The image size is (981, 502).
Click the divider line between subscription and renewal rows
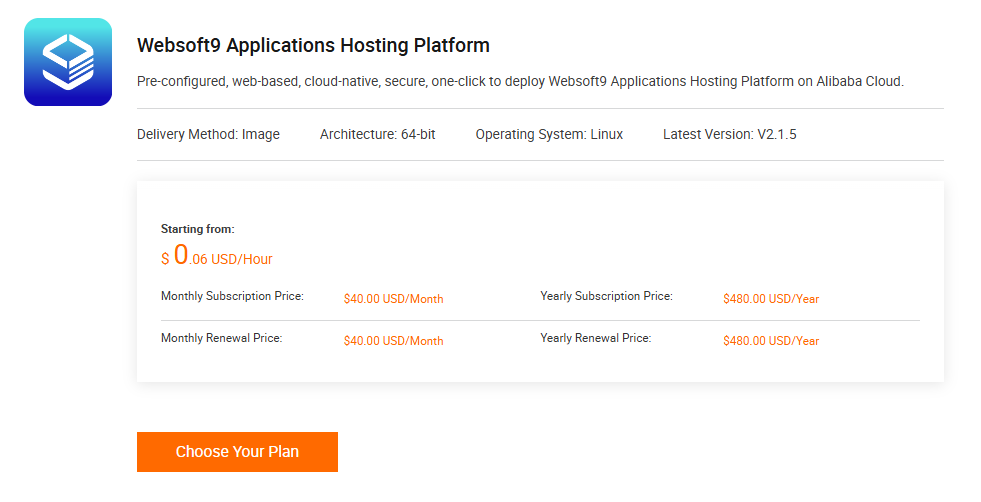(x=540, y=321)
